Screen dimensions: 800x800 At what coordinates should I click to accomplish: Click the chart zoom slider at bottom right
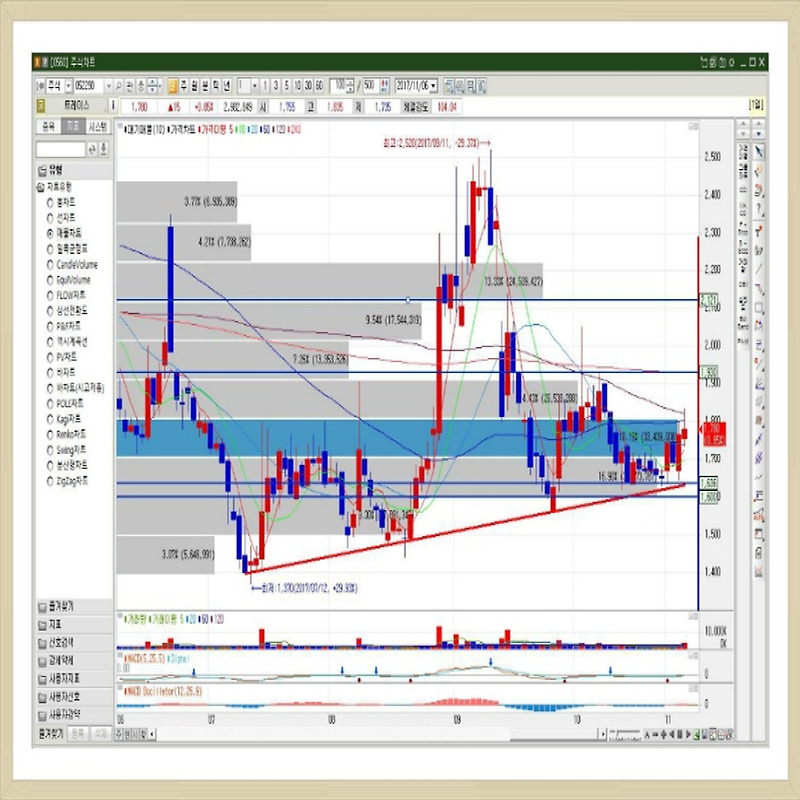coord(625,734)
